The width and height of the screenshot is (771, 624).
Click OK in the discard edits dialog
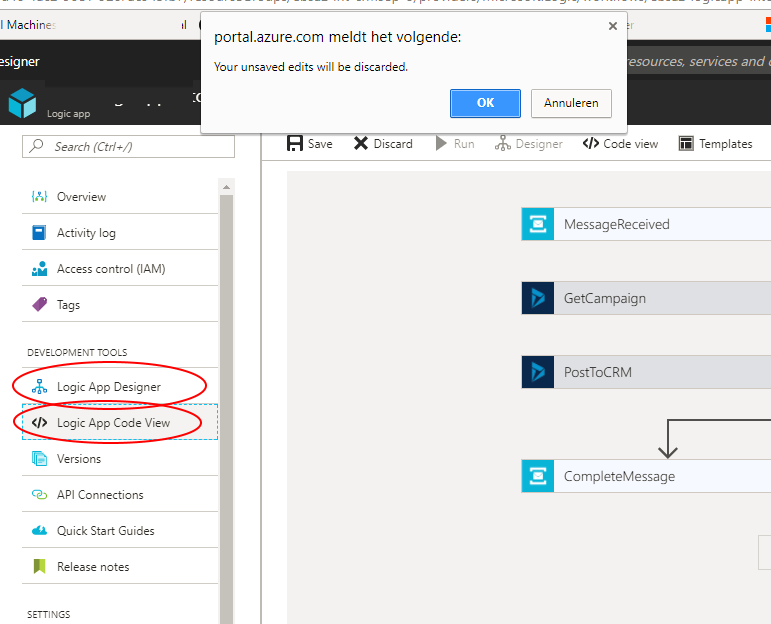485,103
